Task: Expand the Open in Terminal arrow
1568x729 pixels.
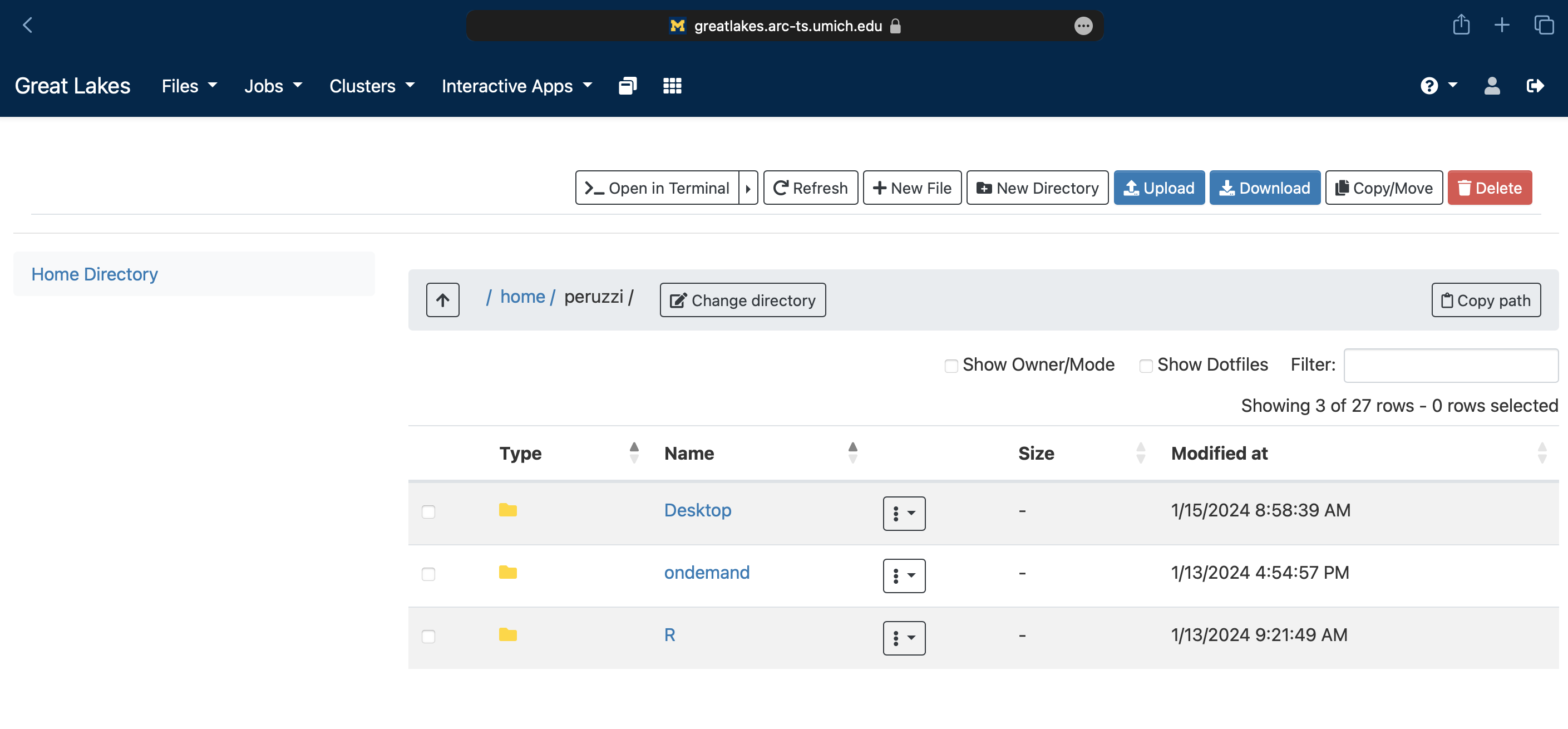Action: point(748,188)
